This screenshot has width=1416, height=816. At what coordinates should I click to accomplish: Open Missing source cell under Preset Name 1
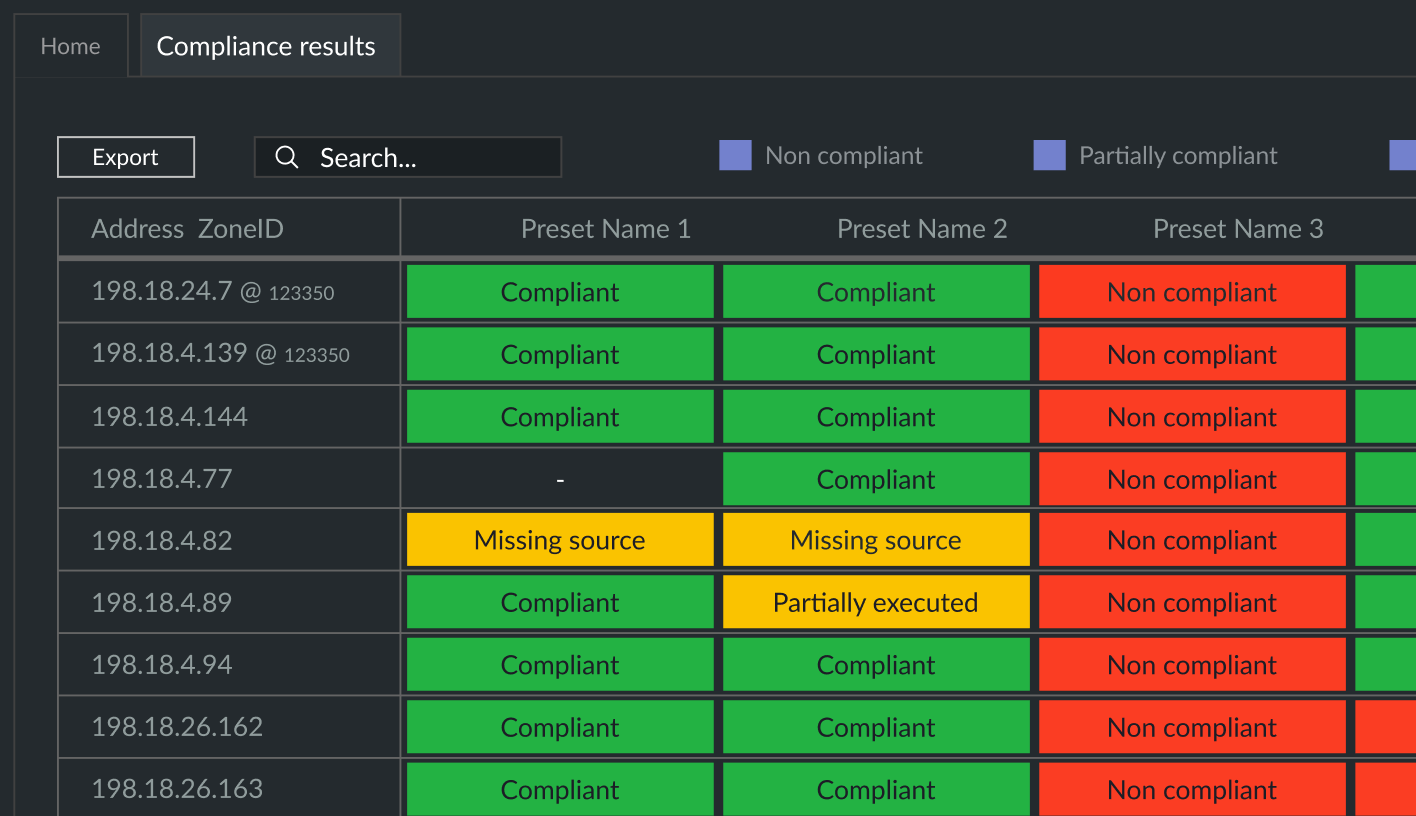click(x=560, y=541)
